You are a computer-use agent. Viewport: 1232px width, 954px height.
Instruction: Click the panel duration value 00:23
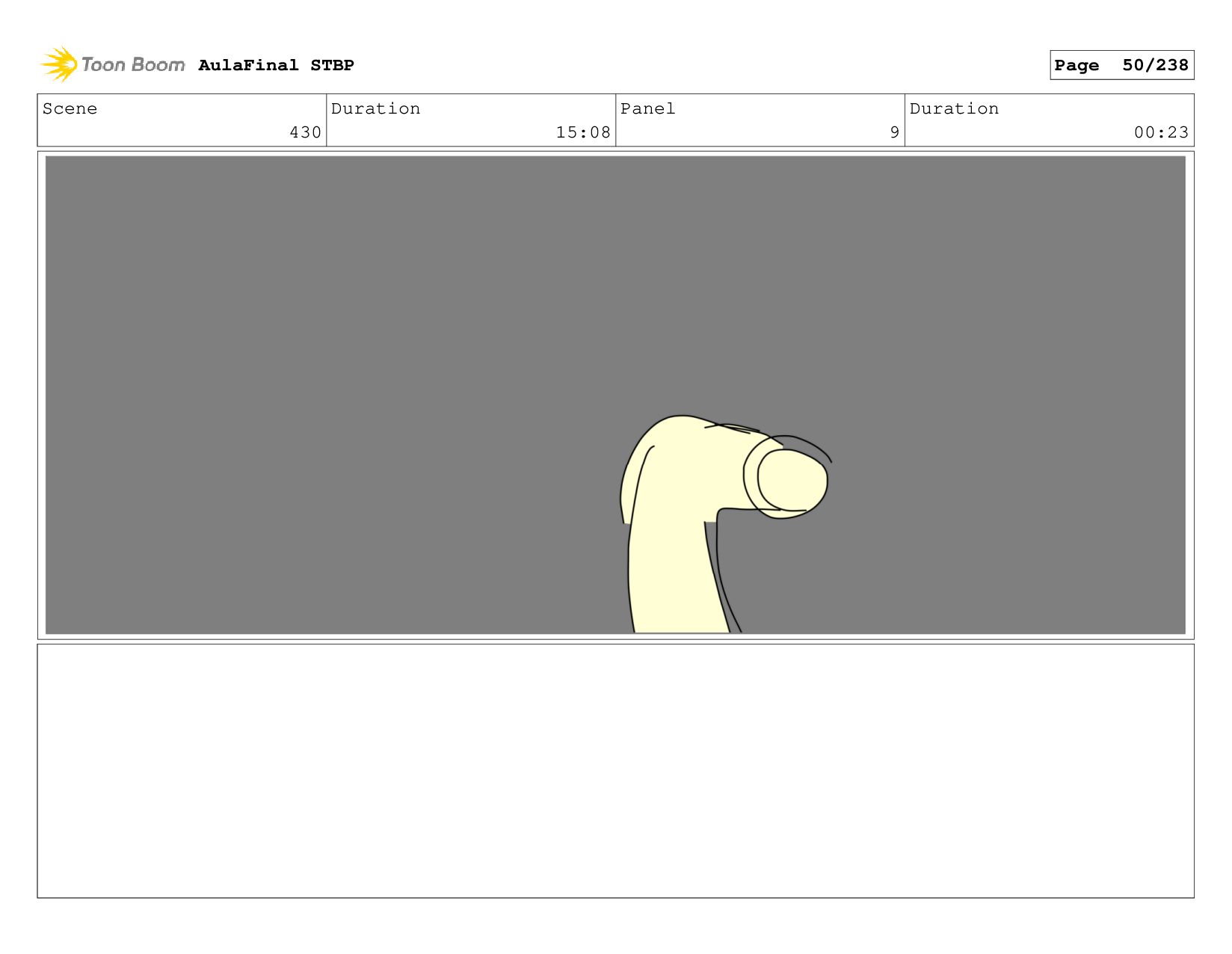coord(1161,132)
